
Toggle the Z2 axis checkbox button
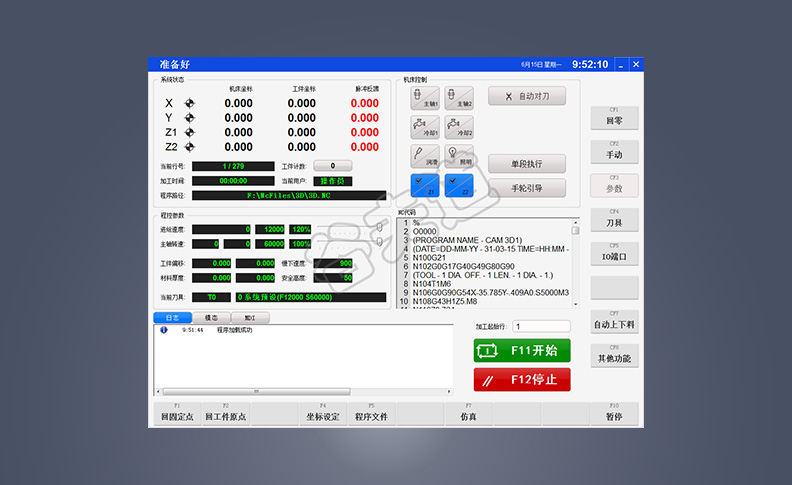pyautogui.click(x=458, y=185)
